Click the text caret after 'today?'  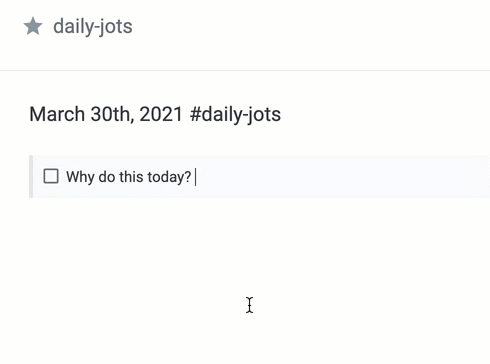coord(196,177)
